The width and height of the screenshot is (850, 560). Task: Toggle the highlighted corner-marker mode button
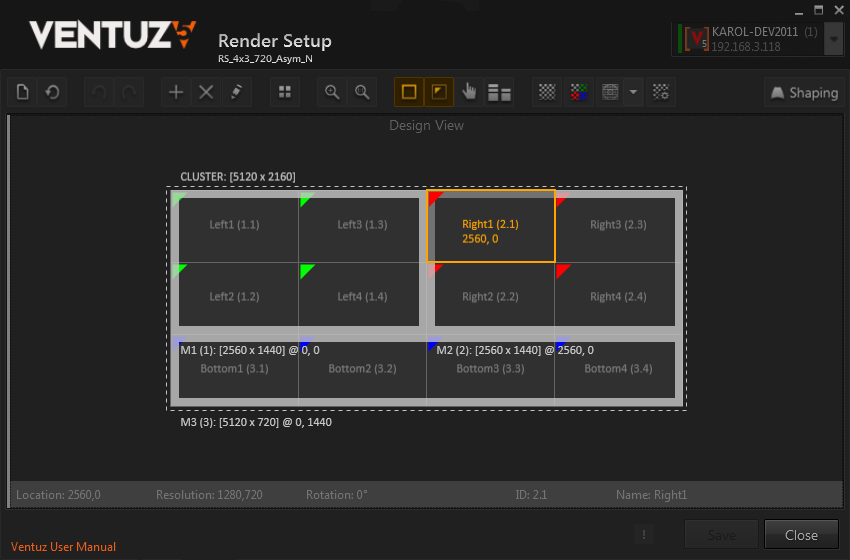pyautogui.click(x=439, y=92)
